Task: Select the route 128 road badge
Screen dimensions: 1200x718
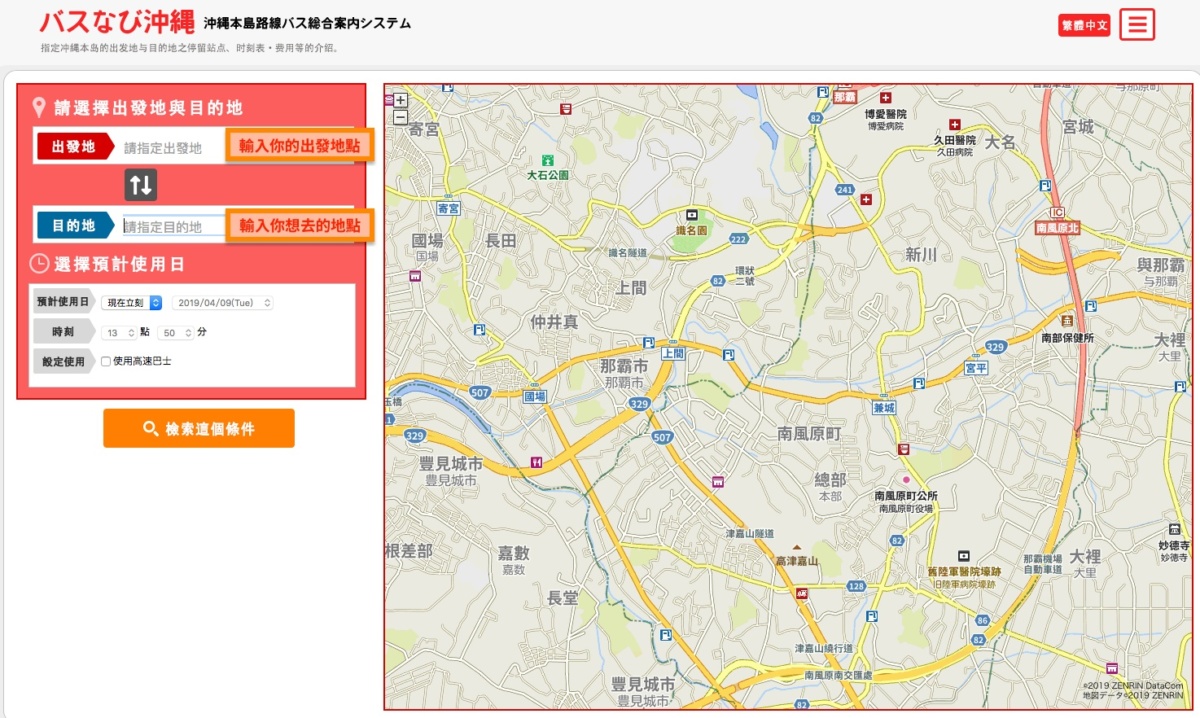Action: [x=856, y=585]
